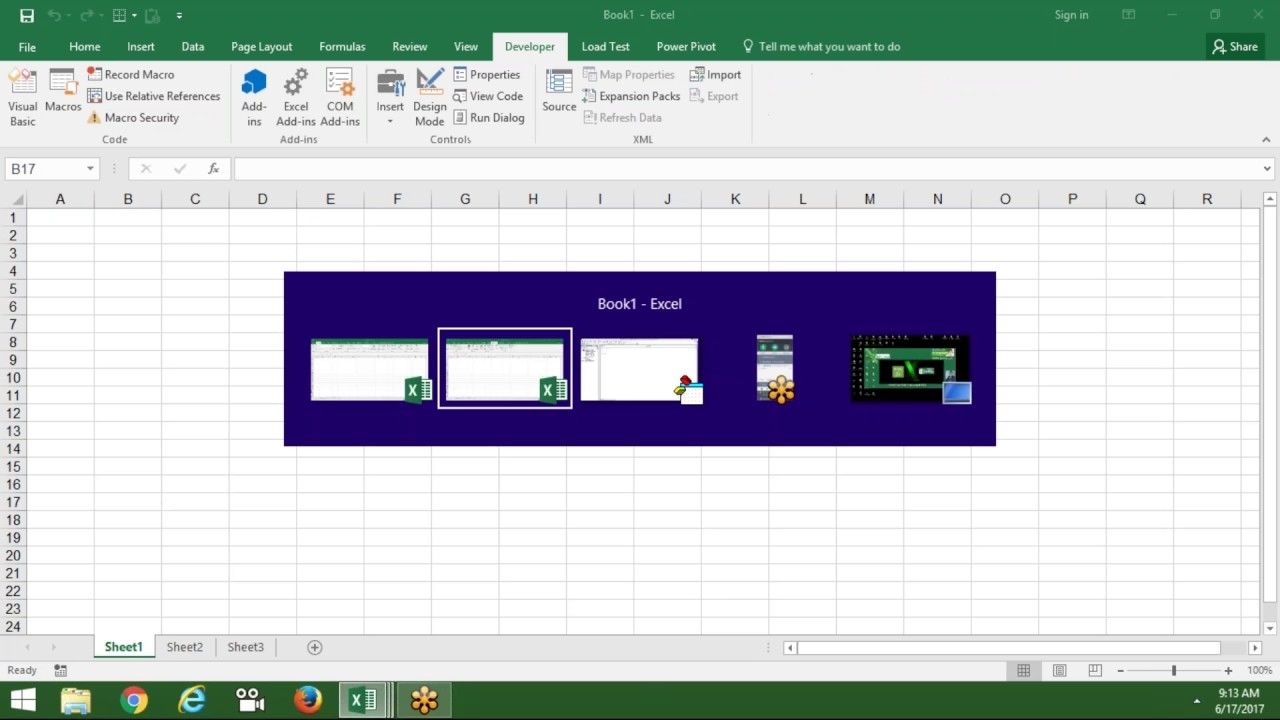Expand Customize Quick Access Toolbar arrow

coord(179,15)
